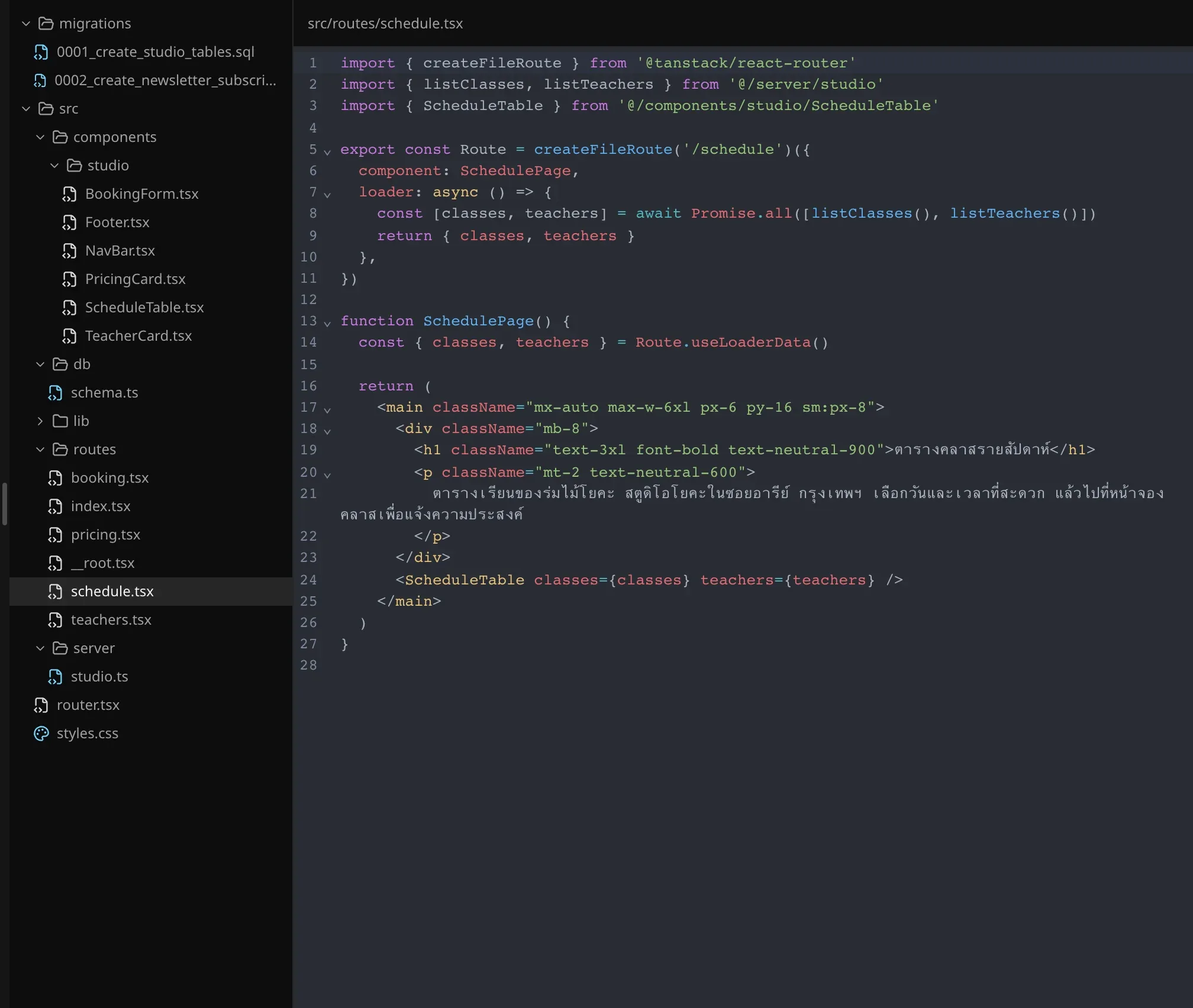Image resolution: width=1193 pixels, height=1008 pixels.
Task: Click 'useLoaderData' on line 14
Action: pos(751,343)
